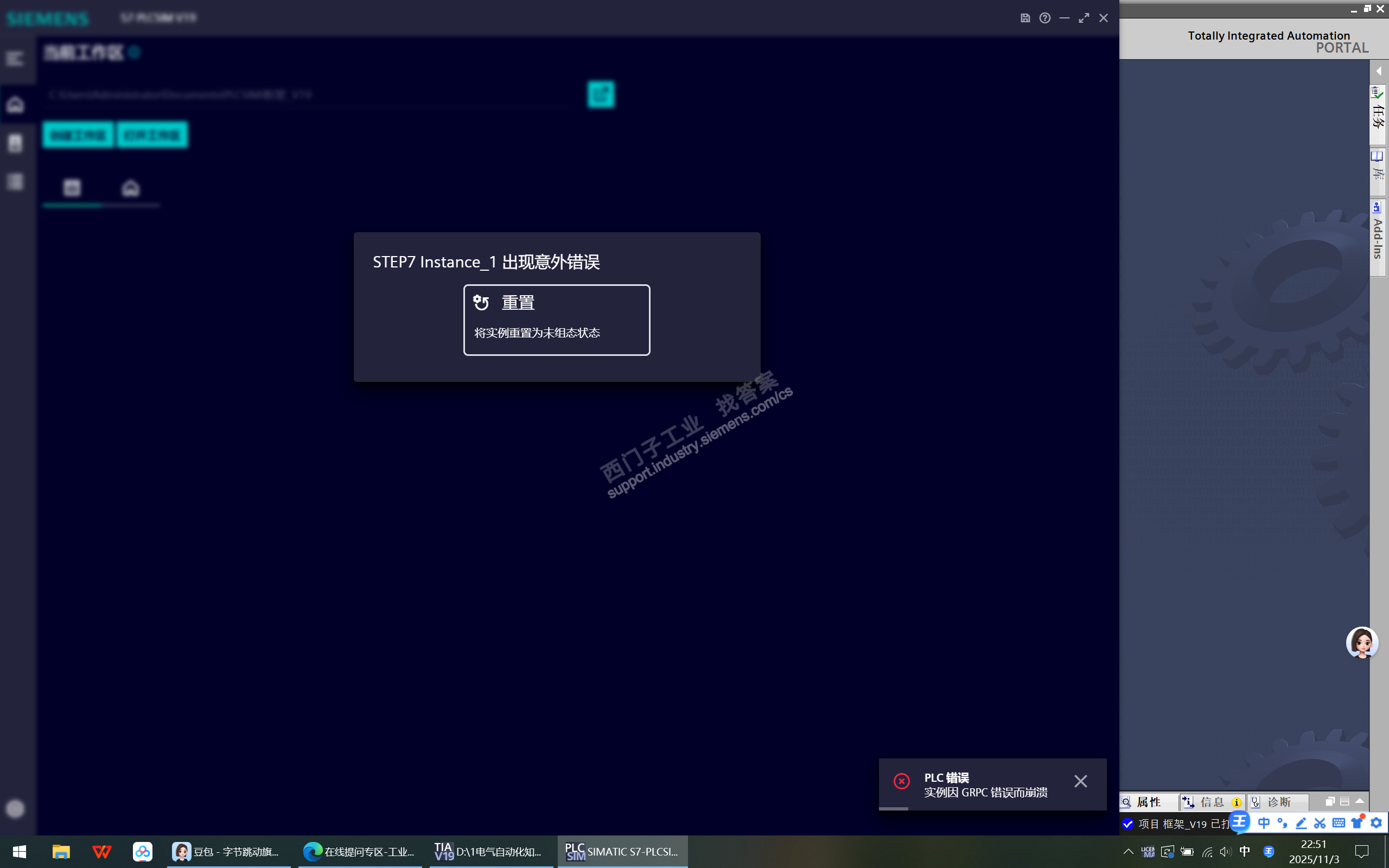Open the 任务 tasks side tab
1389x868 pixels.
pyautogui.click(x=1378, y=114)
